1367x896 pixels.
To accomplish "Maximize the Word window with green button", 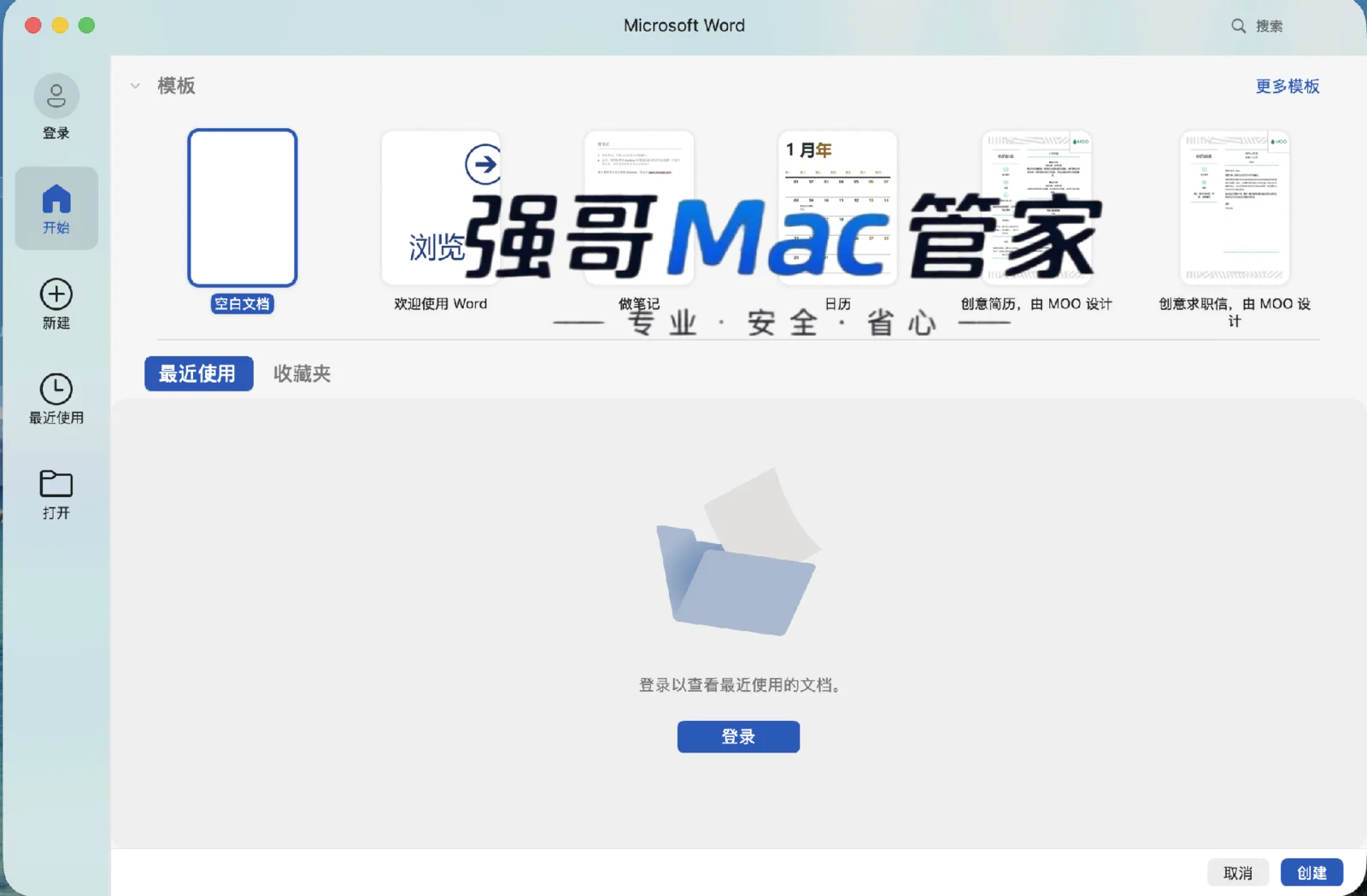I will (86, 26).
